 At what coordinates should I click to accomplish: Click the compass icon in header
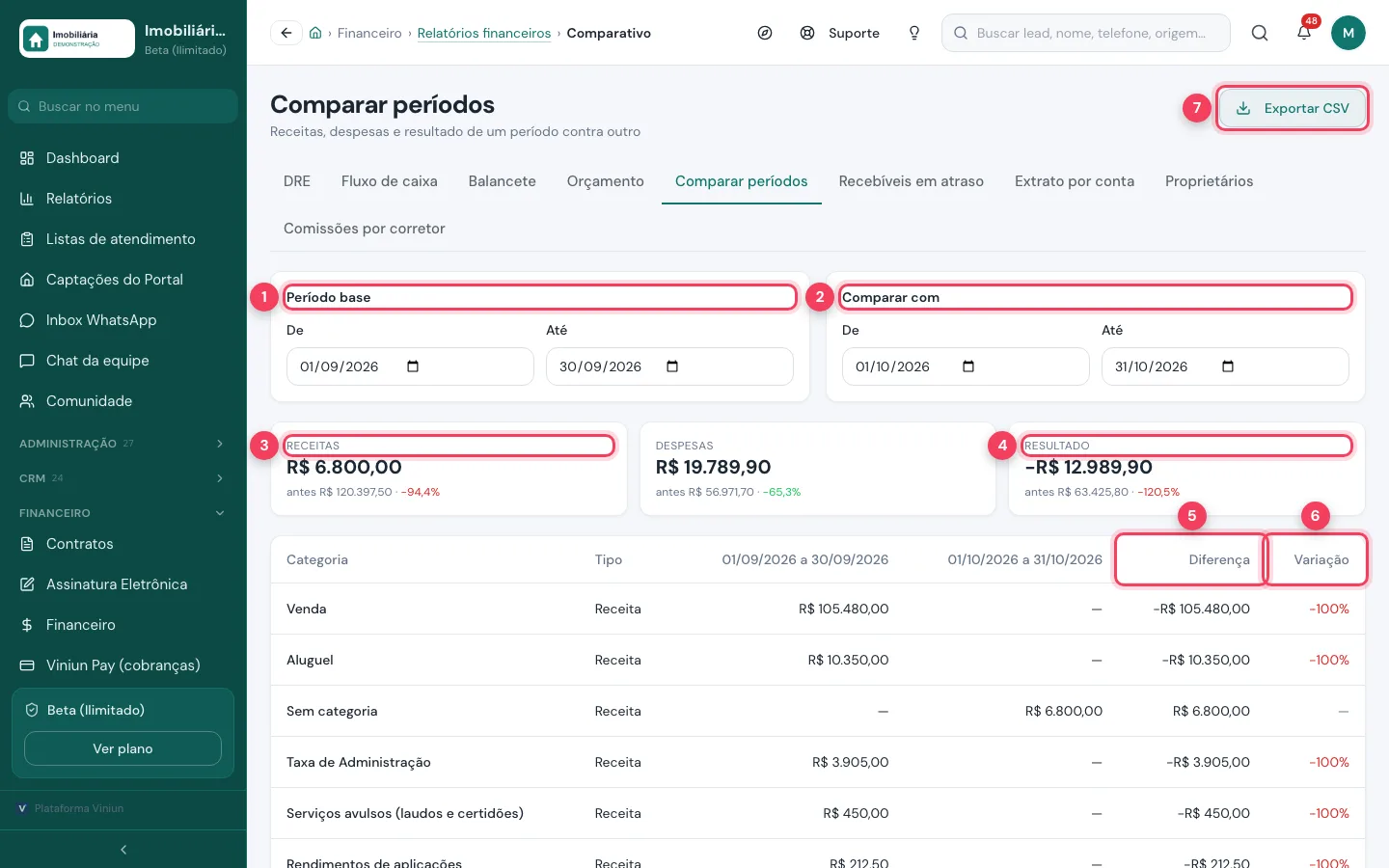(765, 33)
